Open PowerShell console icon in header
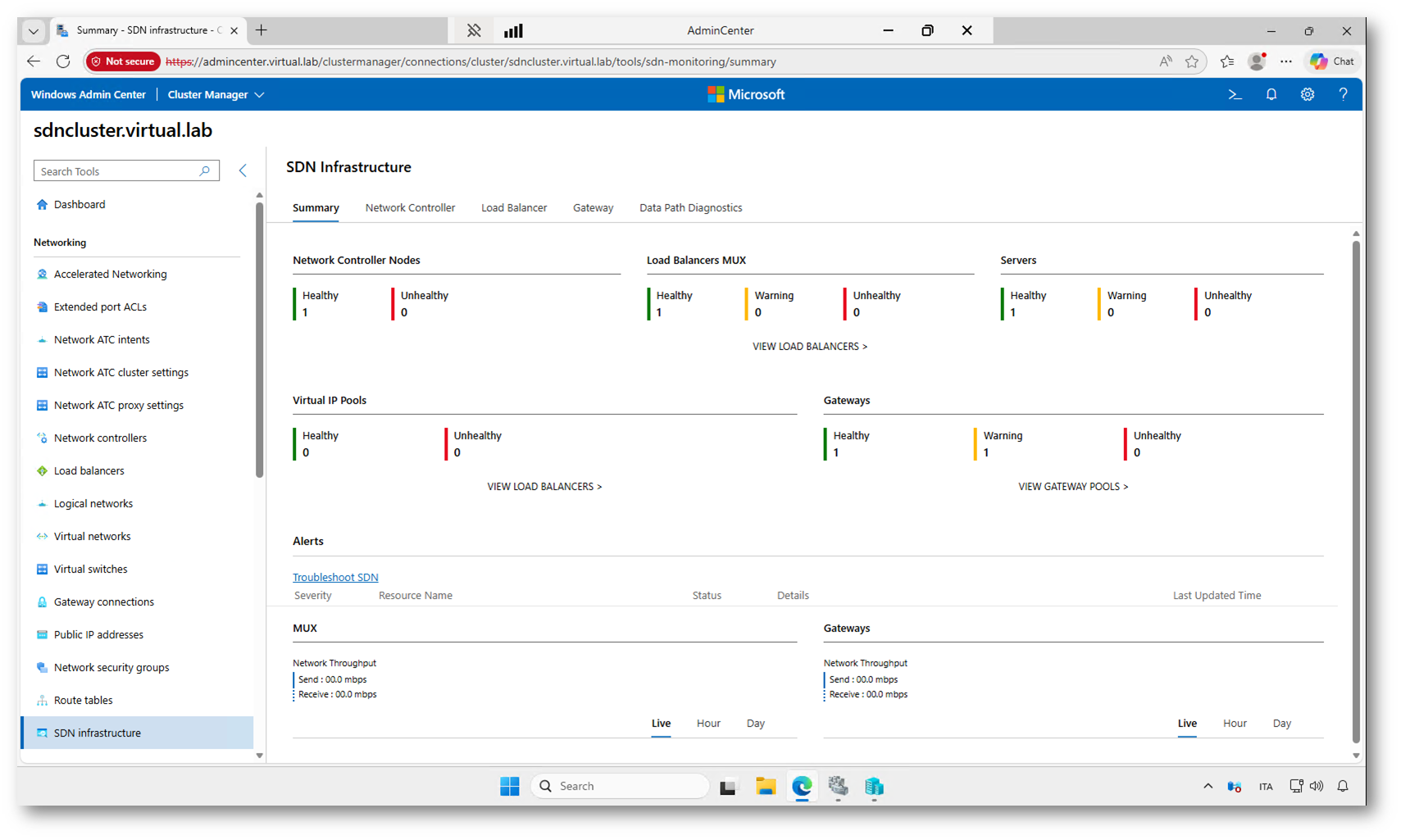The width and height of the screenshot is (1401, 840). (x=1235, y=95)
